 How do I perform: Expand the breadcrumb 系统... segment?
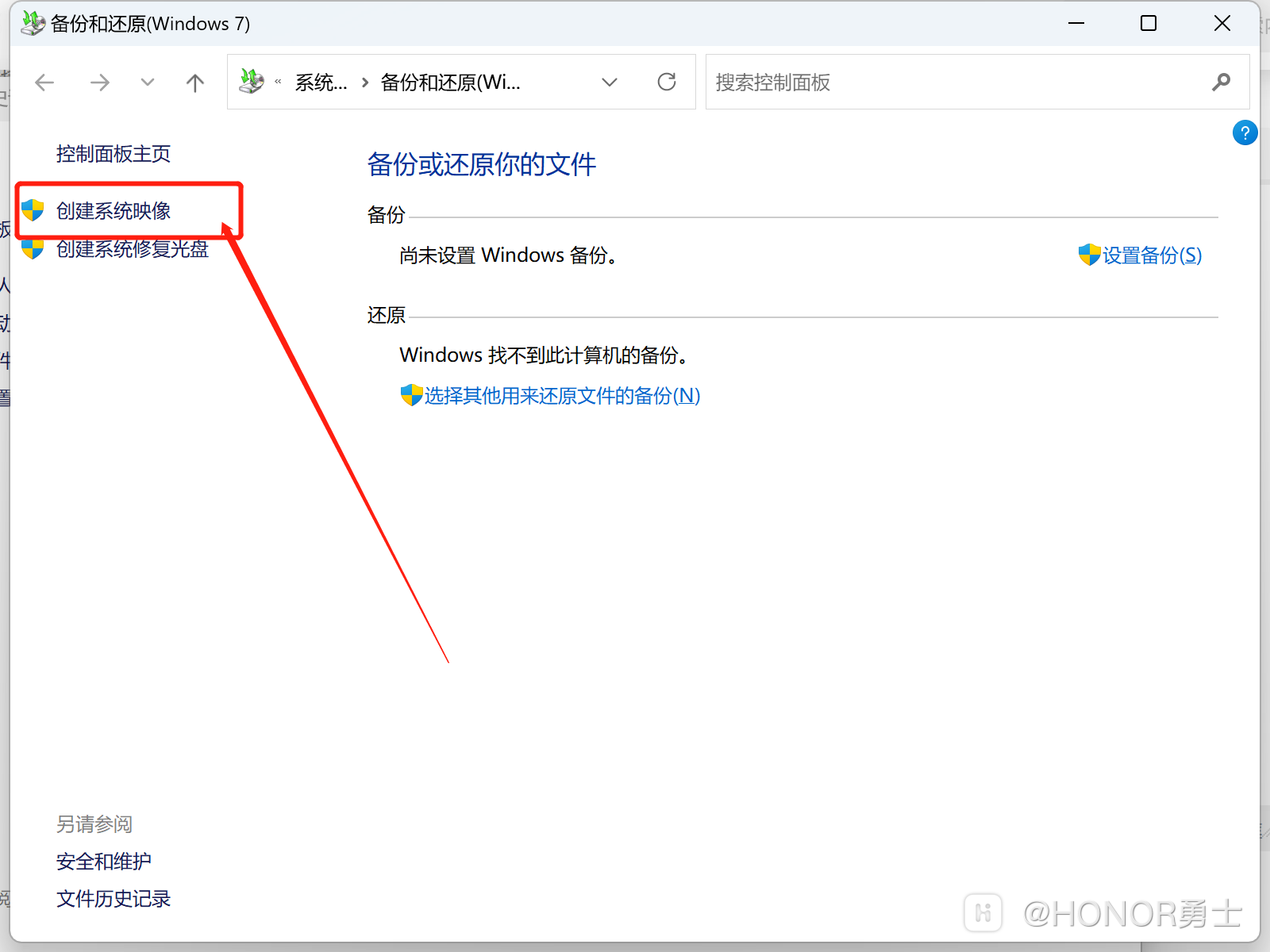[x=321, y=82]
